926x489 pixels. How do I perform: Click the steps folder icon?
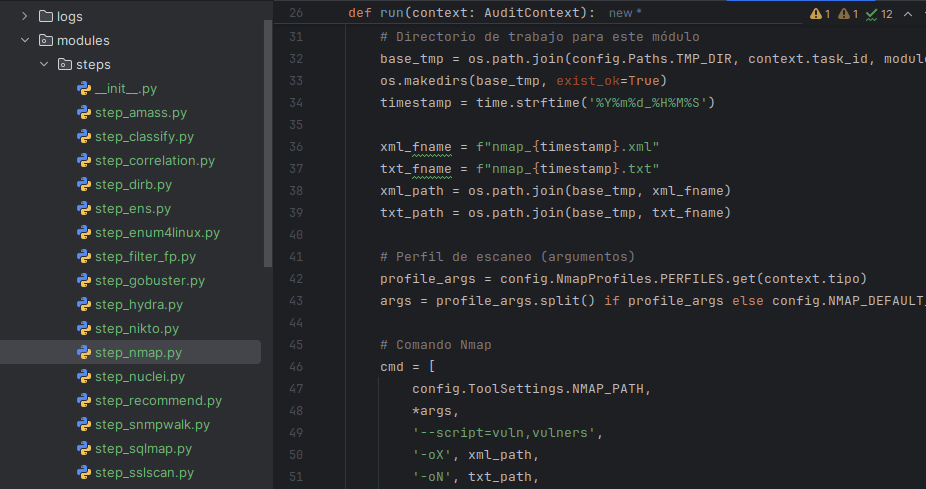pyautogui.click(x=65, y=64)
